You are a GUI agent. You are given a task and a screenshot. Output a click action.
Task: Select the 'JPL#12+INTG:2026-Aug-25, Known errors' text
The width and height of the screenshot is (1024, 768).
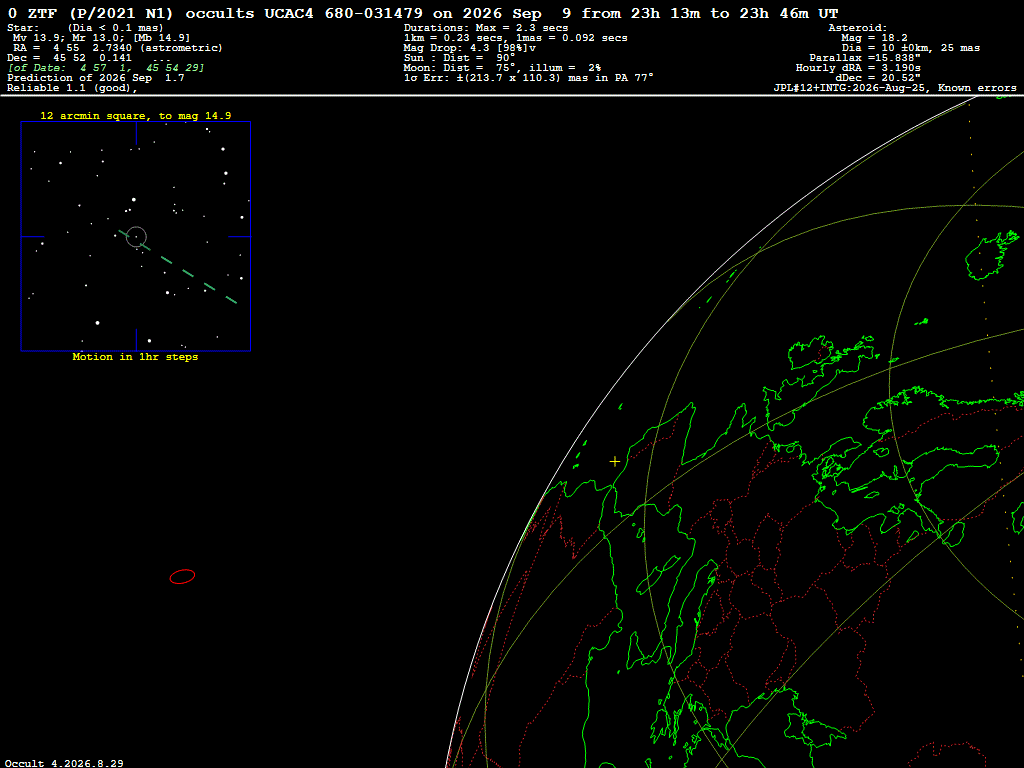point(895,88)
